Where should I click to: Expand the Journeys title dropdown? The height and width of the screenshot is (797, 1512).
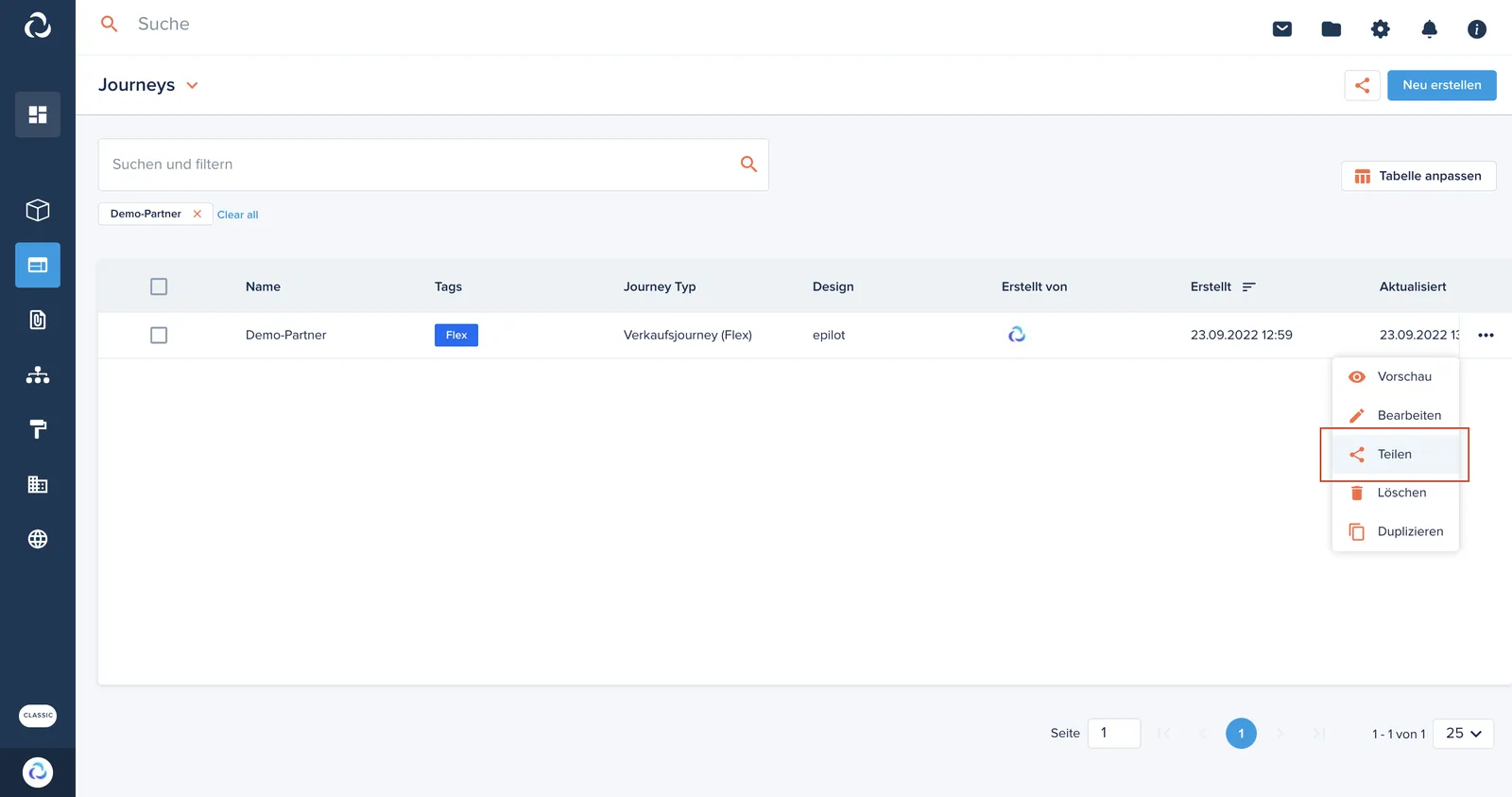click(x=193, y=85)
